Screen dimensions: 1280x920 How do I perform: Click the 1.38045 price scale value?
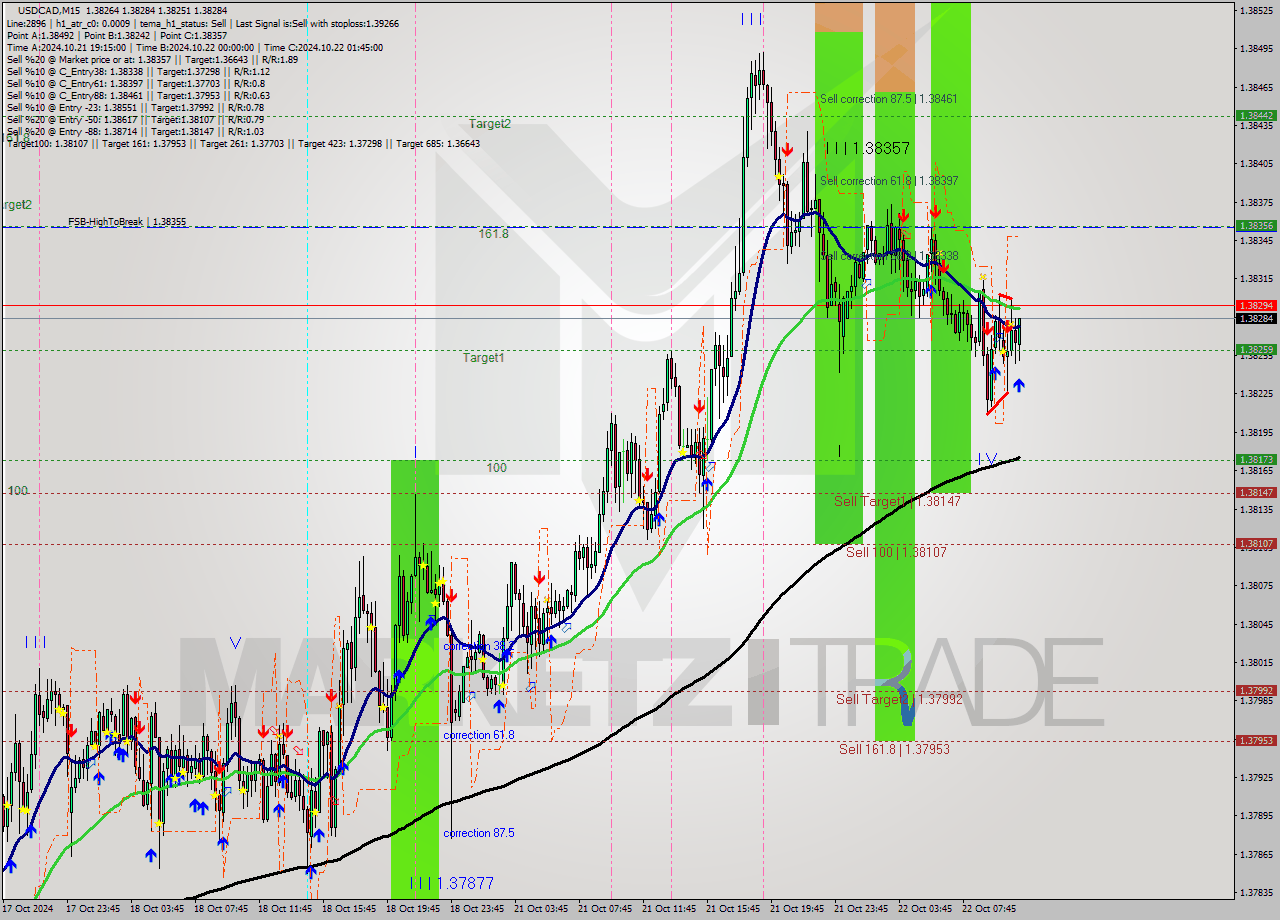coord(1256,624)
